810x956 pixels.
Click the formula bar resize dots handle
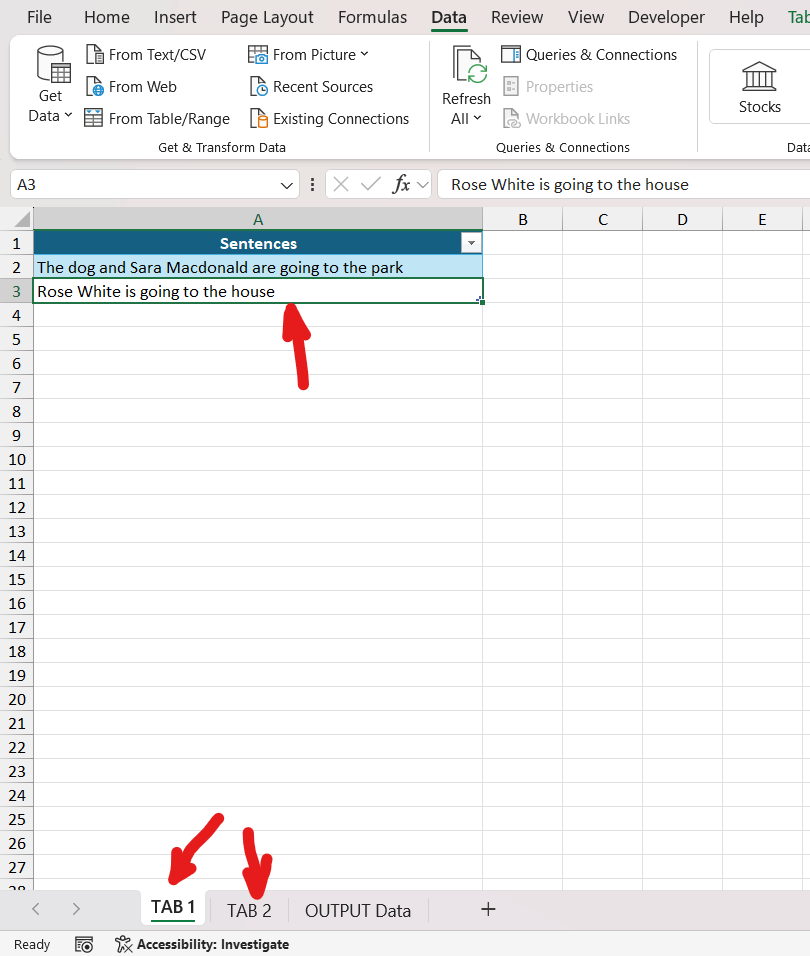click(313, 184)
